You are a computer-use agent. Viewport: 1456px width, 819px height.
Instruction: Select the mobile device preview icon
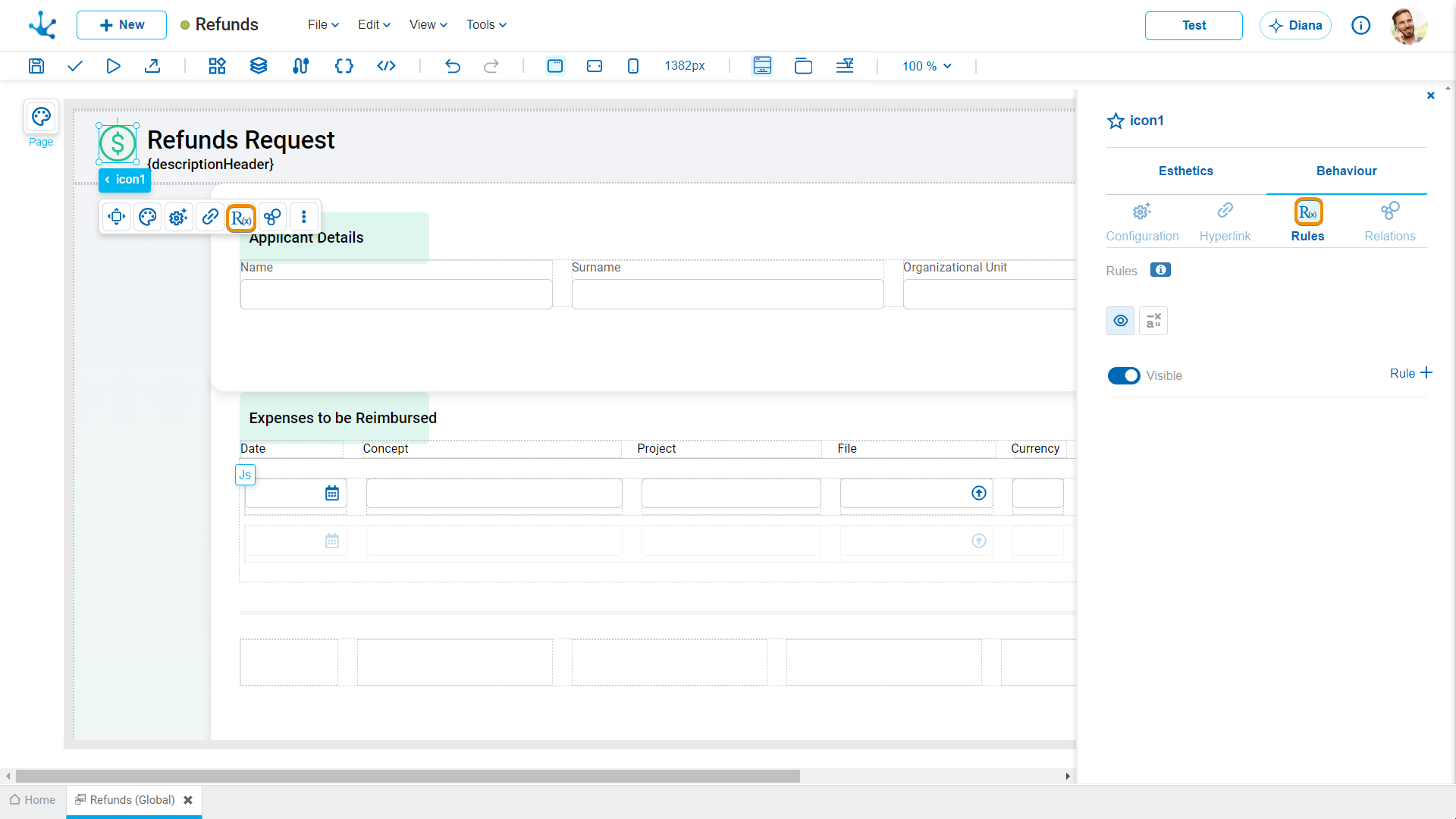click(633, 66)
